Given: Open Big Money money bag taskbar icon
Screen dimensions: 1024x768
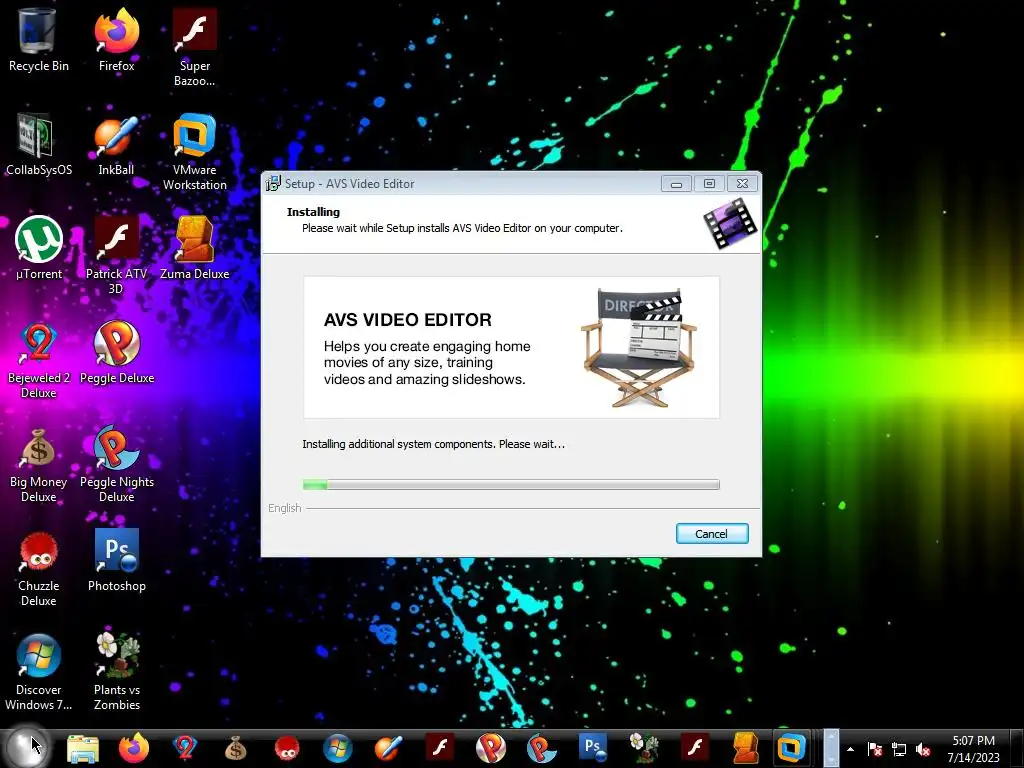Looking at the screenshot, I should (x=235, y=748).
